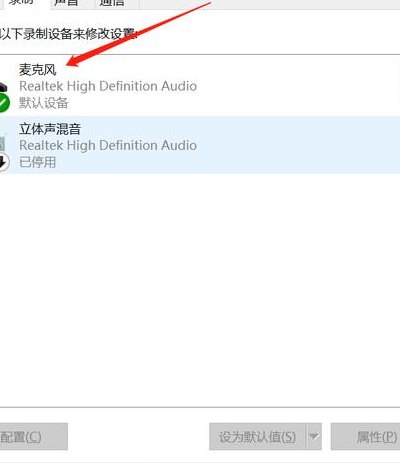
Task: Open 属性(P) for the selected device
Action: [365, 436]
